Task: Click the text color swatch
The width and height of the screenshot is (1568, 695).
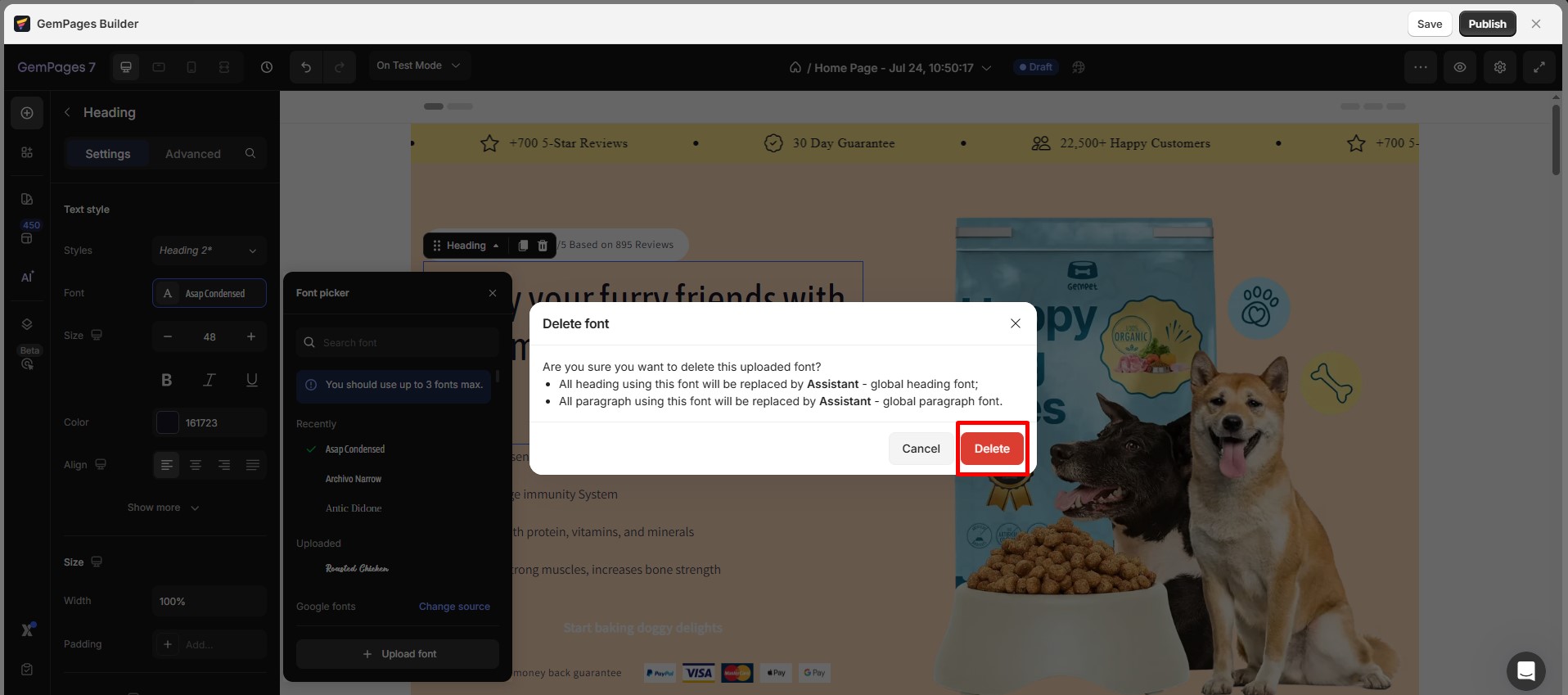Action: [168, 422]
